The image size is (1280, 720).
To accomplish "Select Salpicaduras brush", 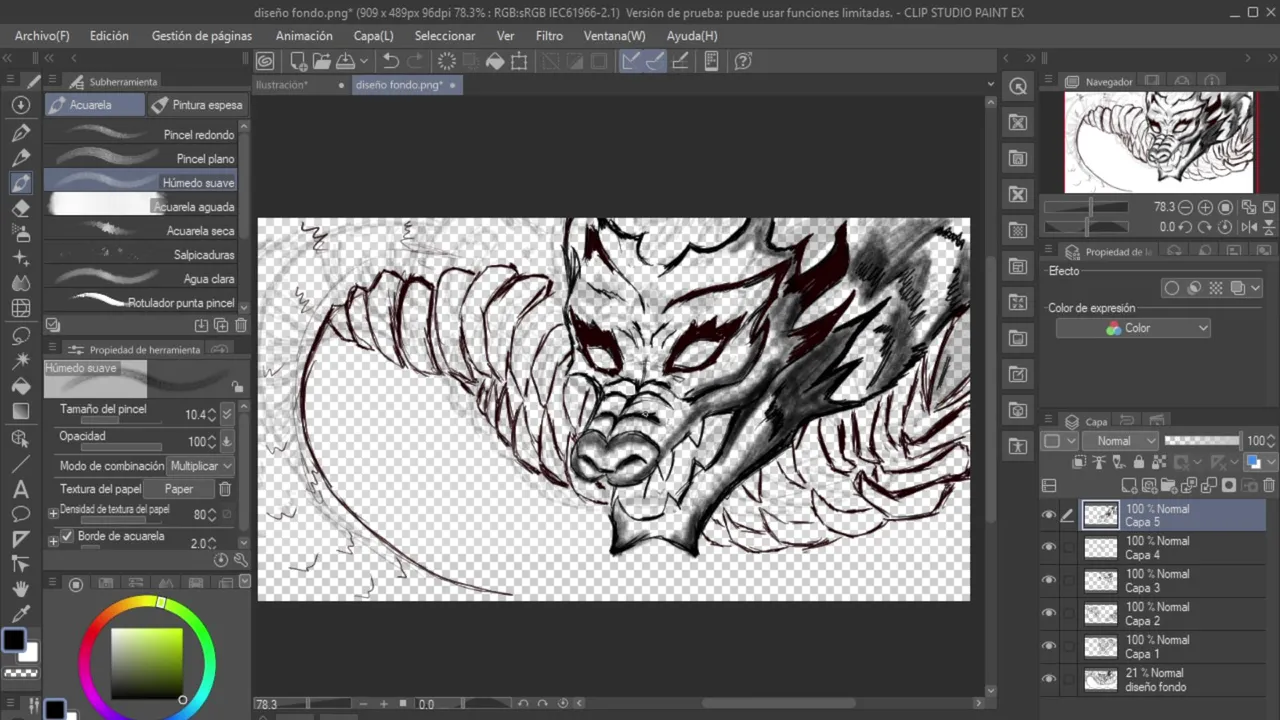I will pyautogui.click(x=141, y=255).
